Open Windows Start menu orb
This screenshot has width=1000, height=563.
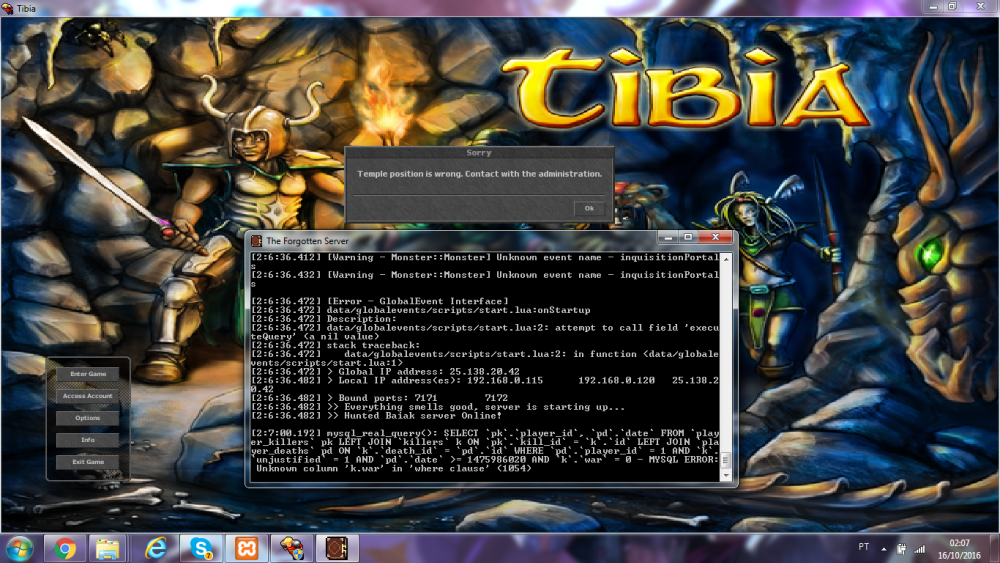pos(20,548)
